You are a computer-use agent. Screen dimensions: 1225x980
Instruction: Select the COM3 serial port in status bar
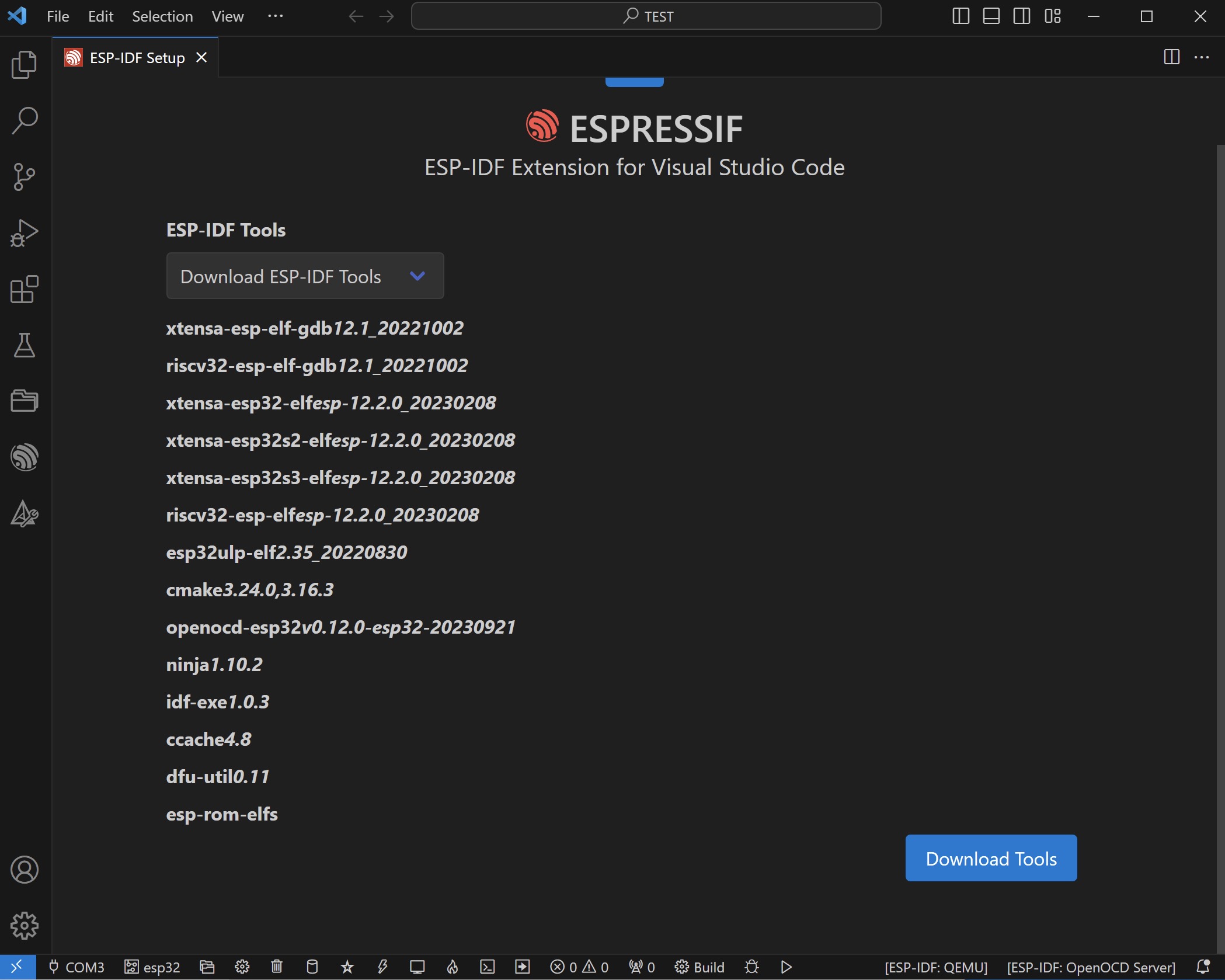tap(76, 967)
